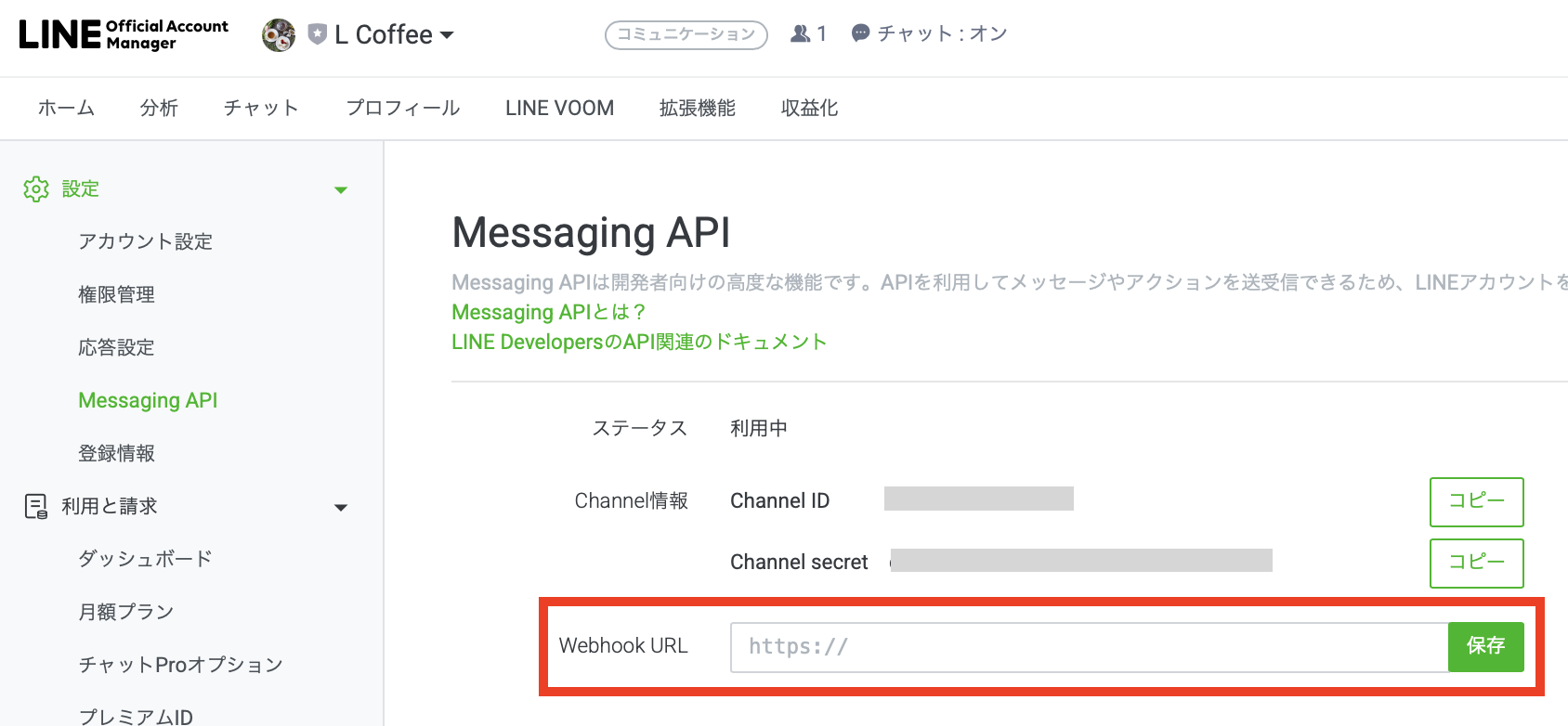This screenshot has height=726, width=1568.
Task: Open the 収益化 tab
Action: click(810, 108)
